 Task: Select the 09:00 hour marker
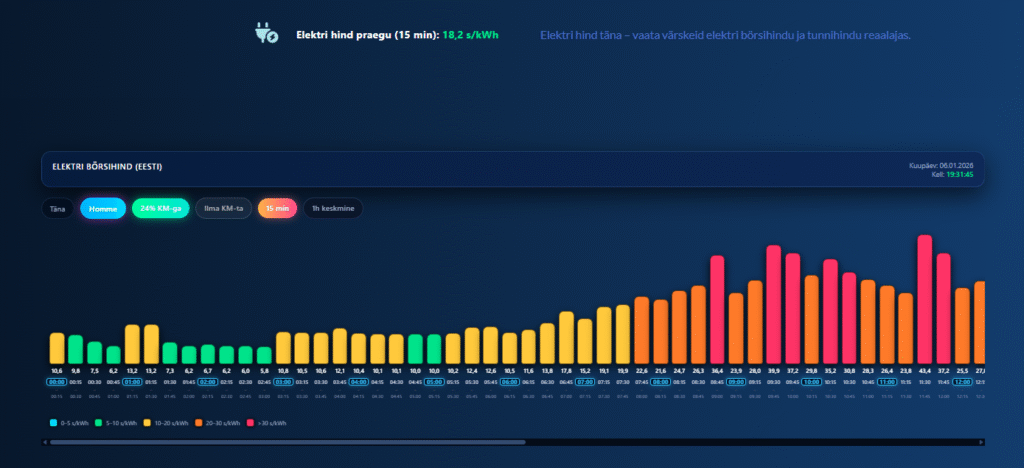[x=736, y=381]
